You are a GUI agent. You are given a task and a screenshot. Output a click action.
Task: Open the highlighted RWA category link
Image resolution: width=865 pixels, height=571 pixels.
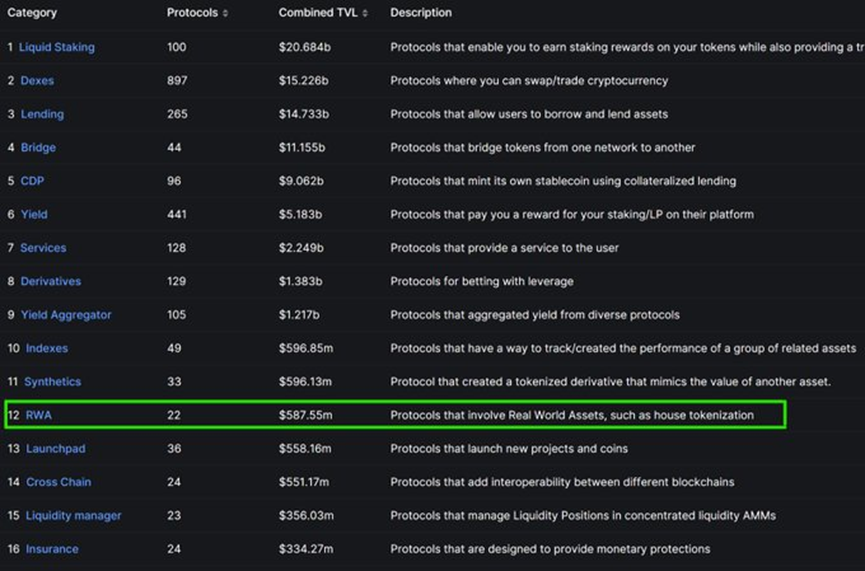click(x=39, y=415)
